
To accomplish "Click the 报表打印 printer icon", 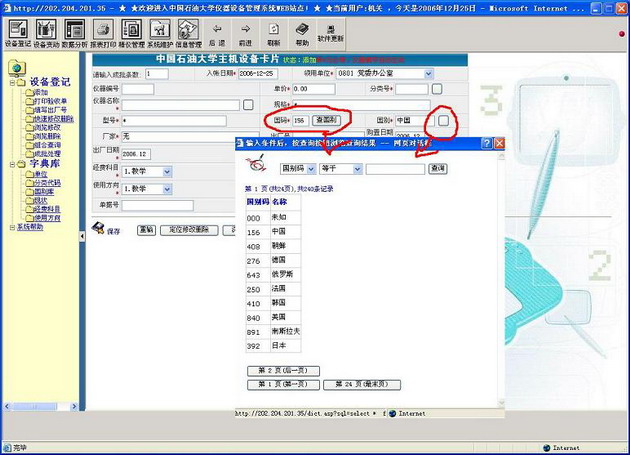I will pos(102,33).
